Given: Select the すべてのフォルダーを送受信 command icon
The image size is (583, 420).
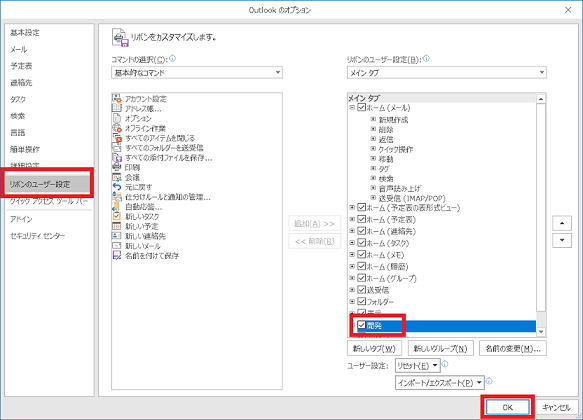Looking at the screenshot, I should click(x=117, y=148).
